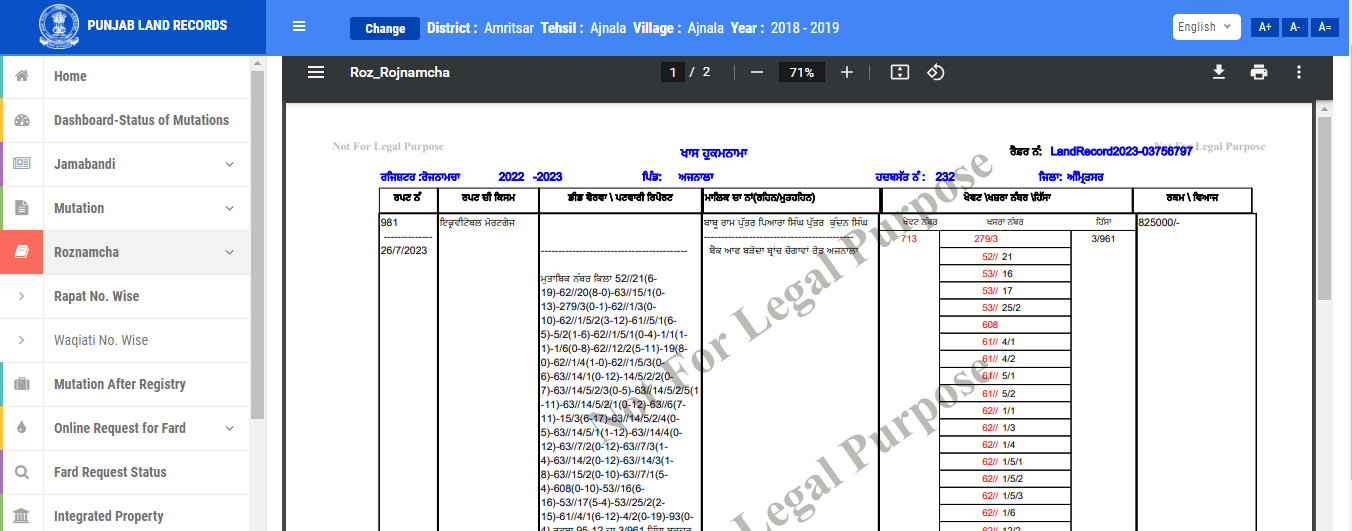
Task: Click khasra cell 53// 25/2
Action: 1004,307
